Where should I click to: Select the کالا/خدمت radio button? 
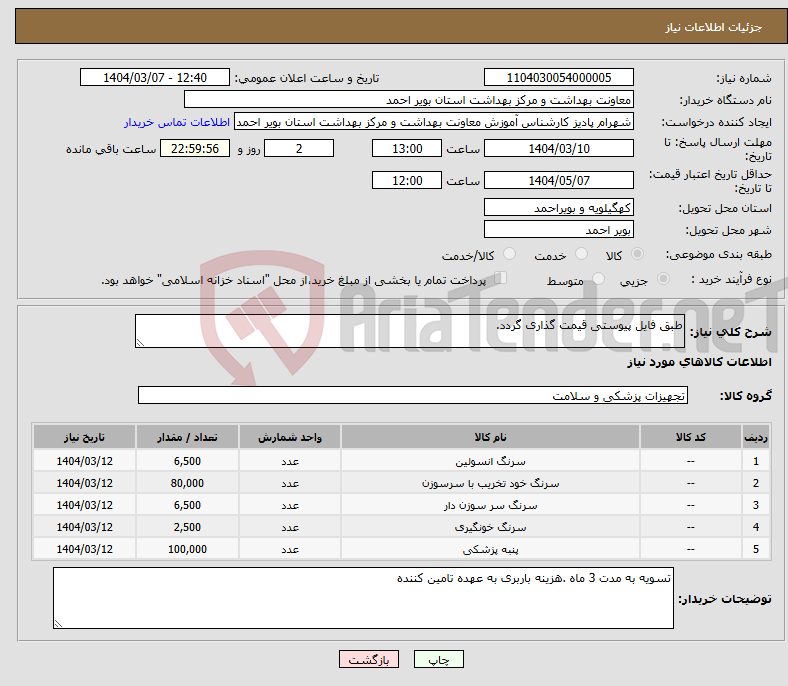click(510, 254)
